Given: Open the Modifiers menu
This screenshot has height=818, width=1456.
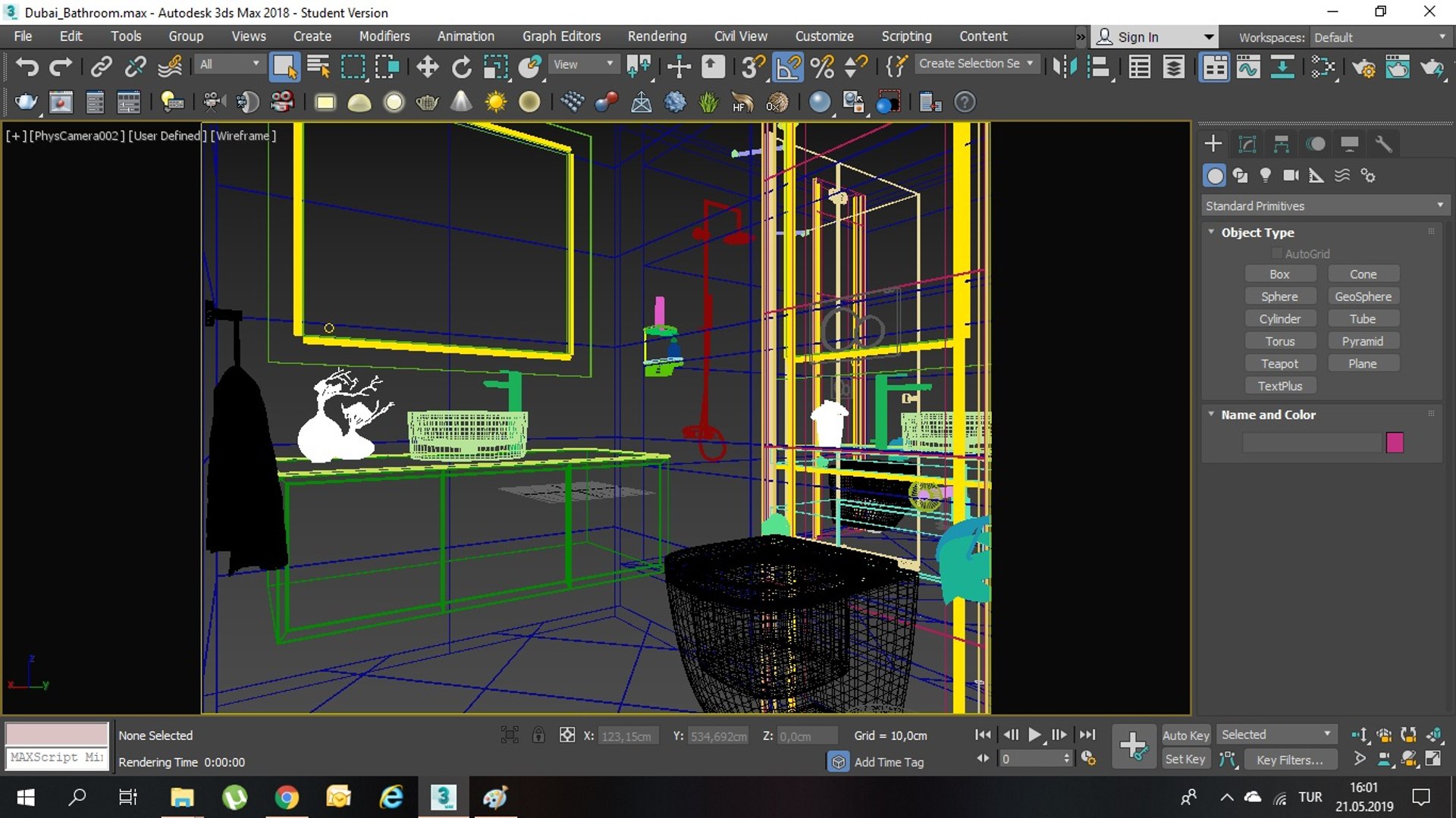Looking at the screenshot, I should pyautogui.click(x=384, y=36).
